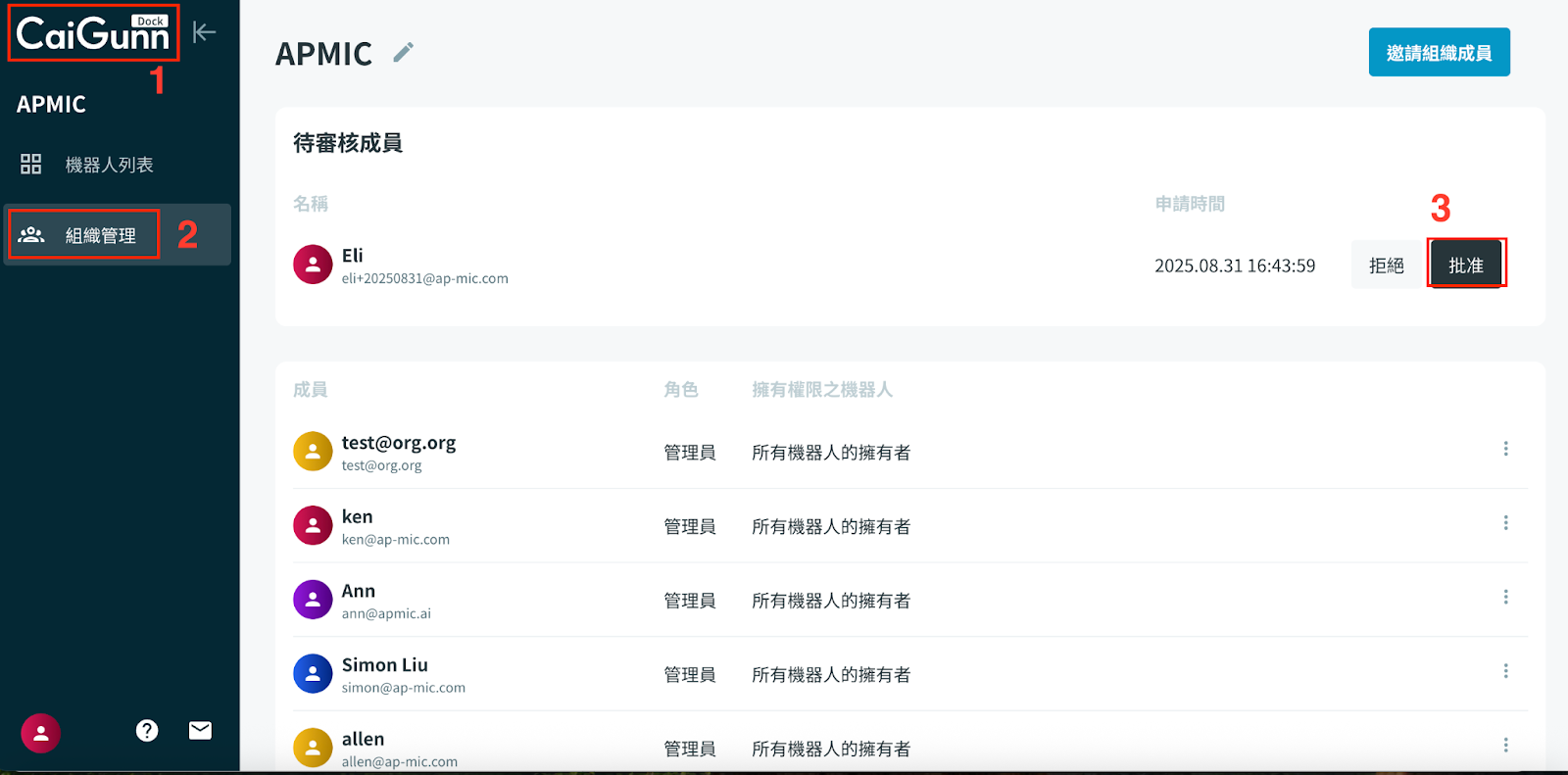Select 組織管理 in sidebar
1568x775 pixels.
(100, 235)
